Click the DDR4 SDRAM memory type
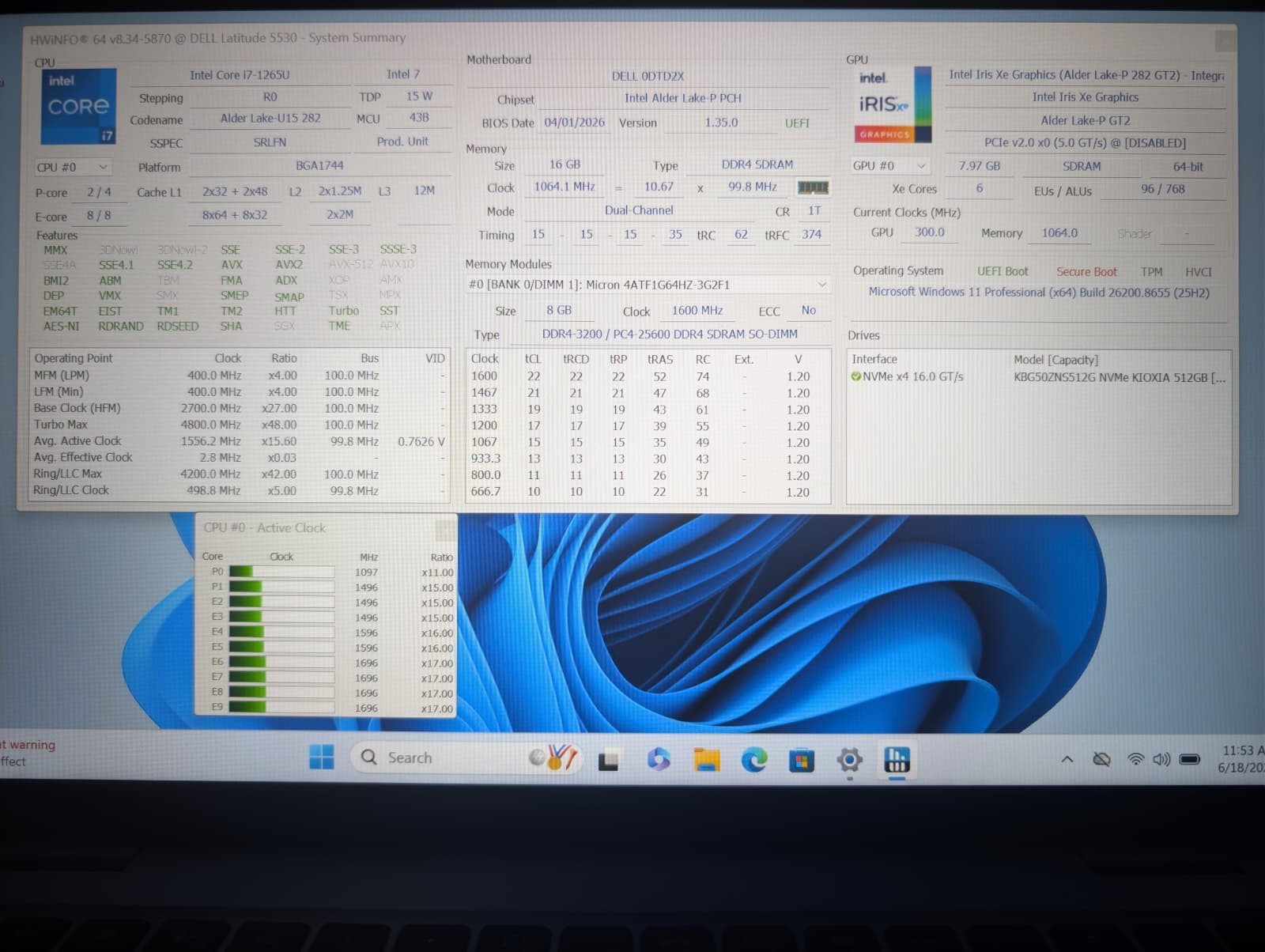This screenshot has width=1265, height=952. 757,164
